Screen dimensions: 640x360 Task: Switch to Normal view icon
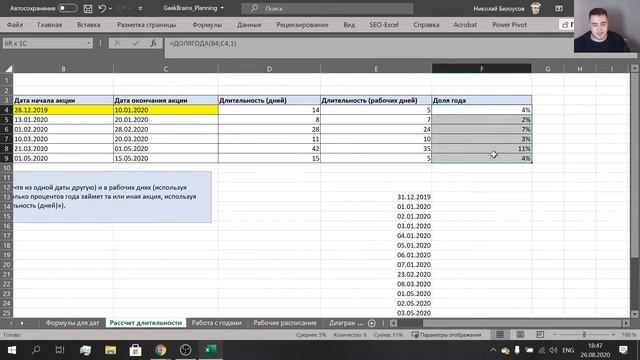500,335
